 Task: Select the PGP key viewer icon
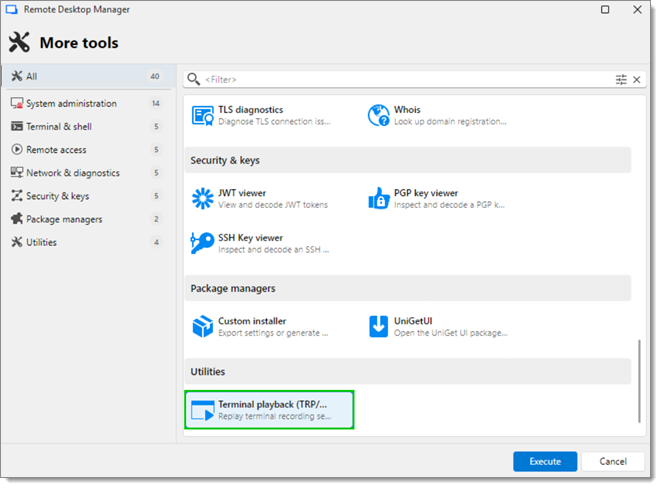(378, 198)
